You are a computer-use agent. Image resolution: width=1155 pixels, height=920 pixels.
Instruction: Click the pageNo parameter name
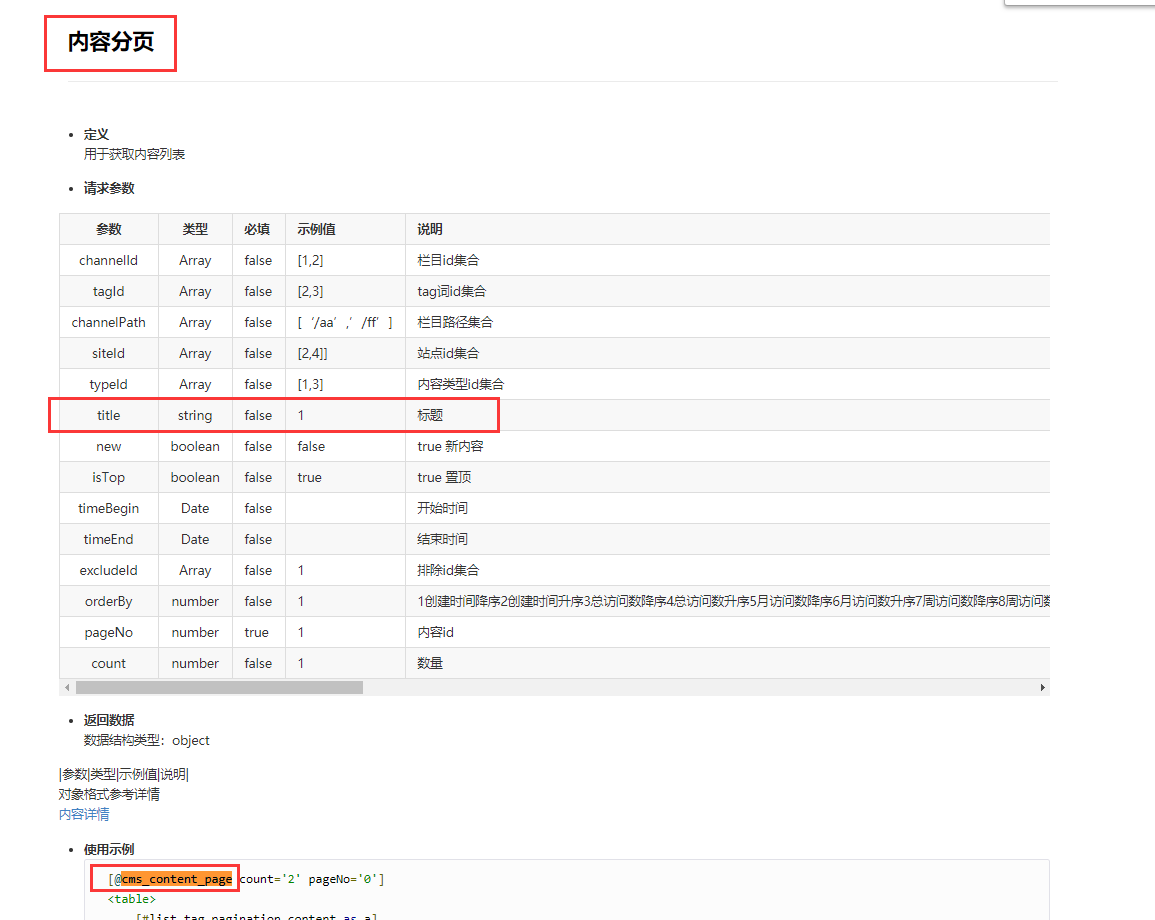pyautogui.click(x=108, y=632)
